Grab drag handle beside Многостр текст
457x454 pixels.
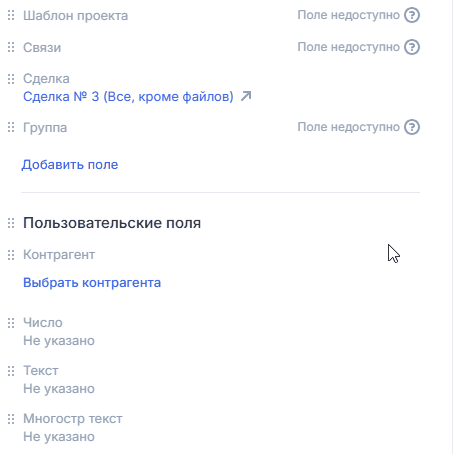(x=11, y=419)
